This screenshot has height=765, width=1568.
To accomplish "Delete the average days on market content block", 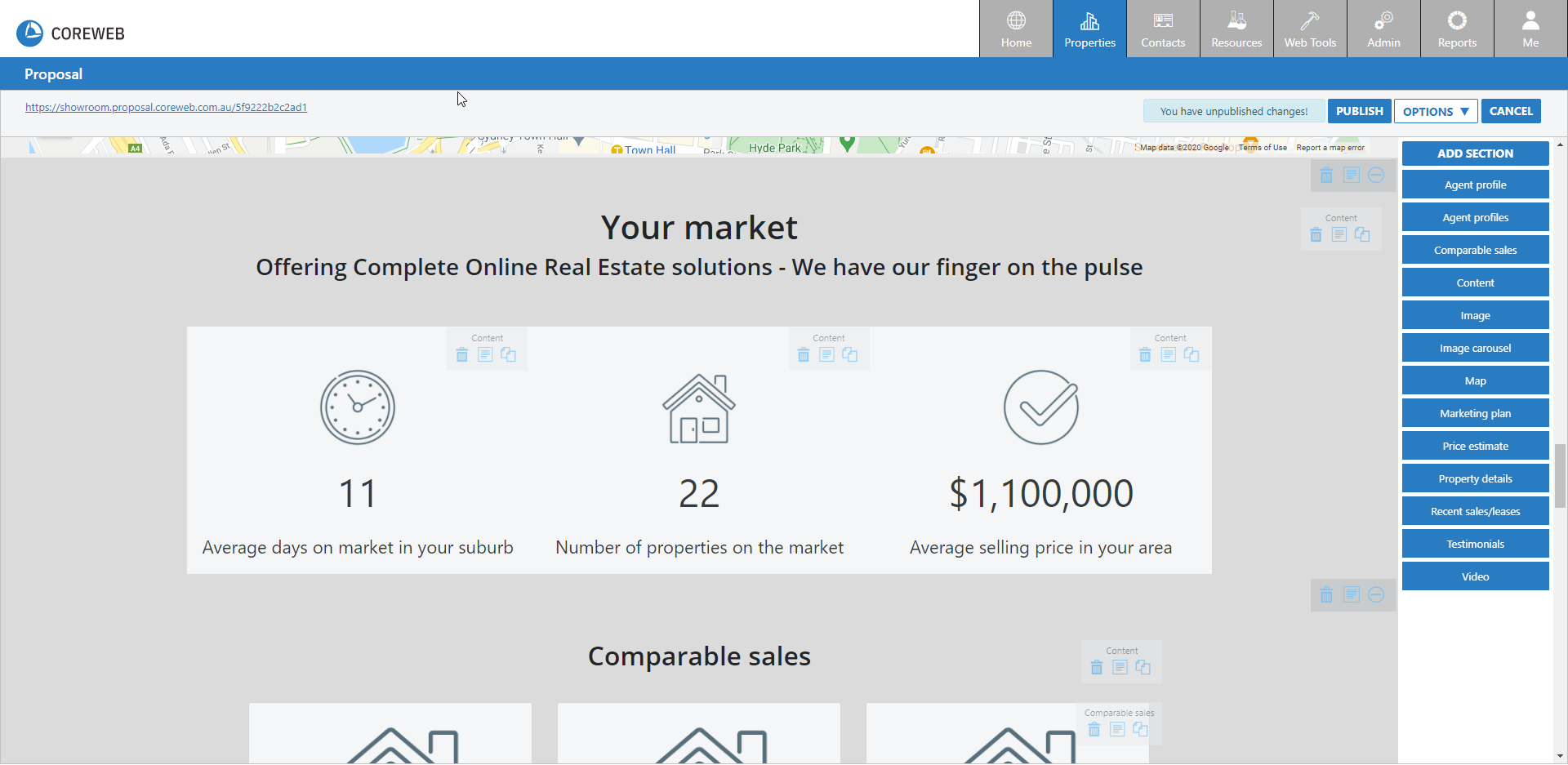I will [x=462, y=355].
